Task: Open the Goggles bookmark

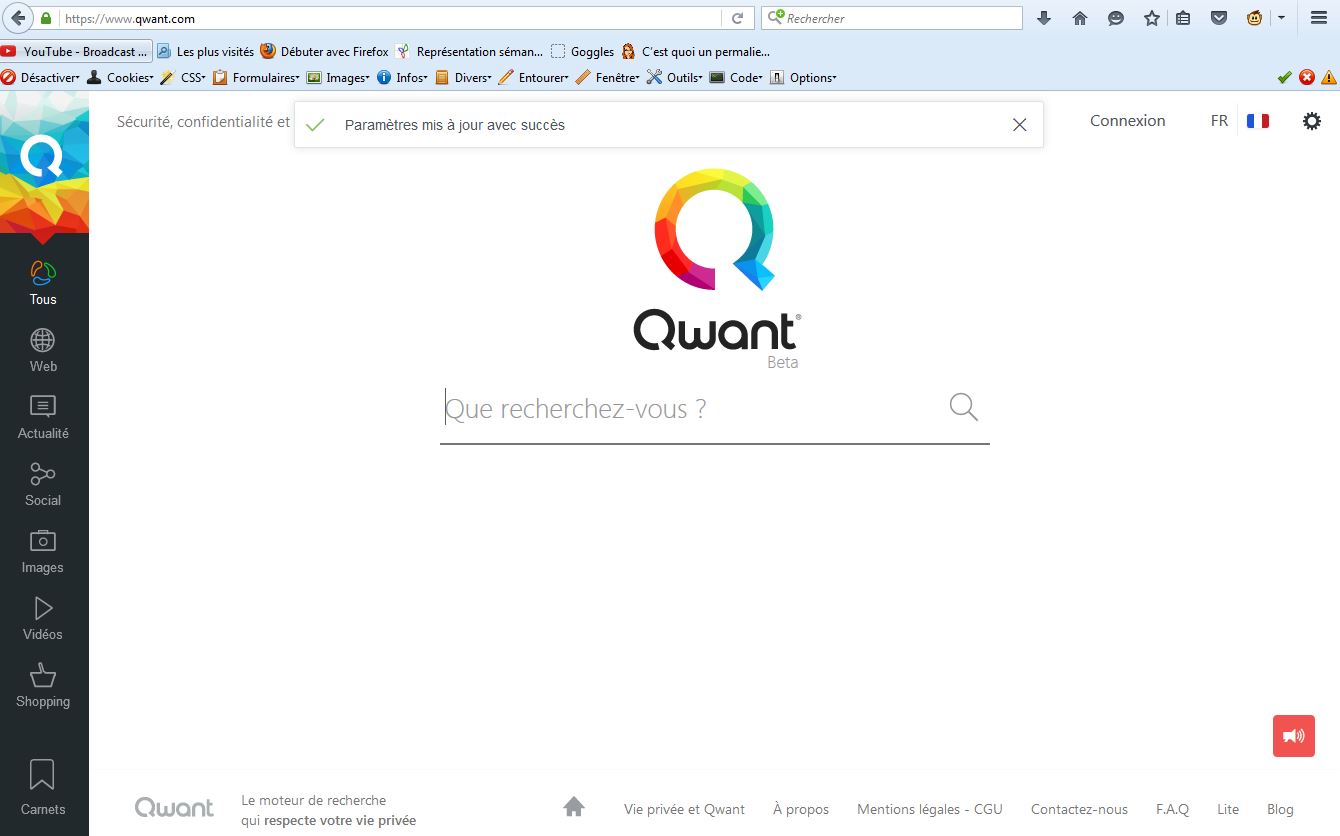Action: (582, 51)
